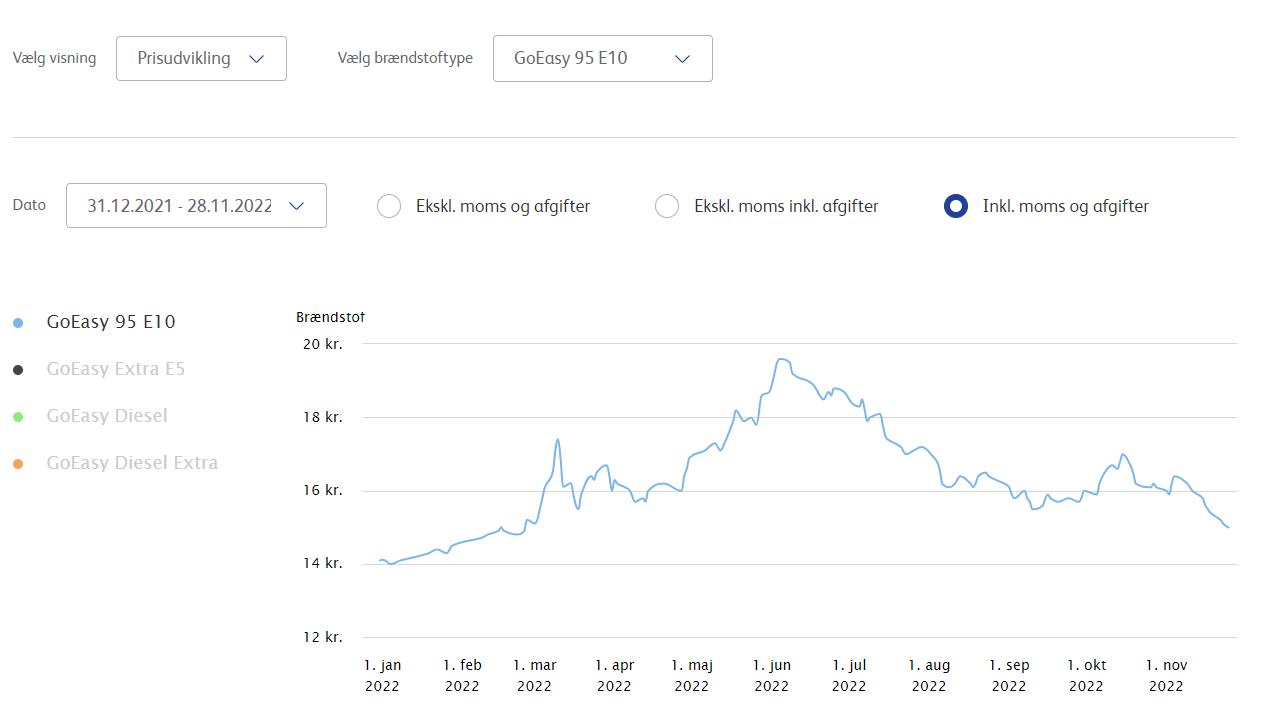The width and height of the screenshot is (1281, 718).
Task: Click the 1. jul 2022 axis label
Action: click(849, 676)
